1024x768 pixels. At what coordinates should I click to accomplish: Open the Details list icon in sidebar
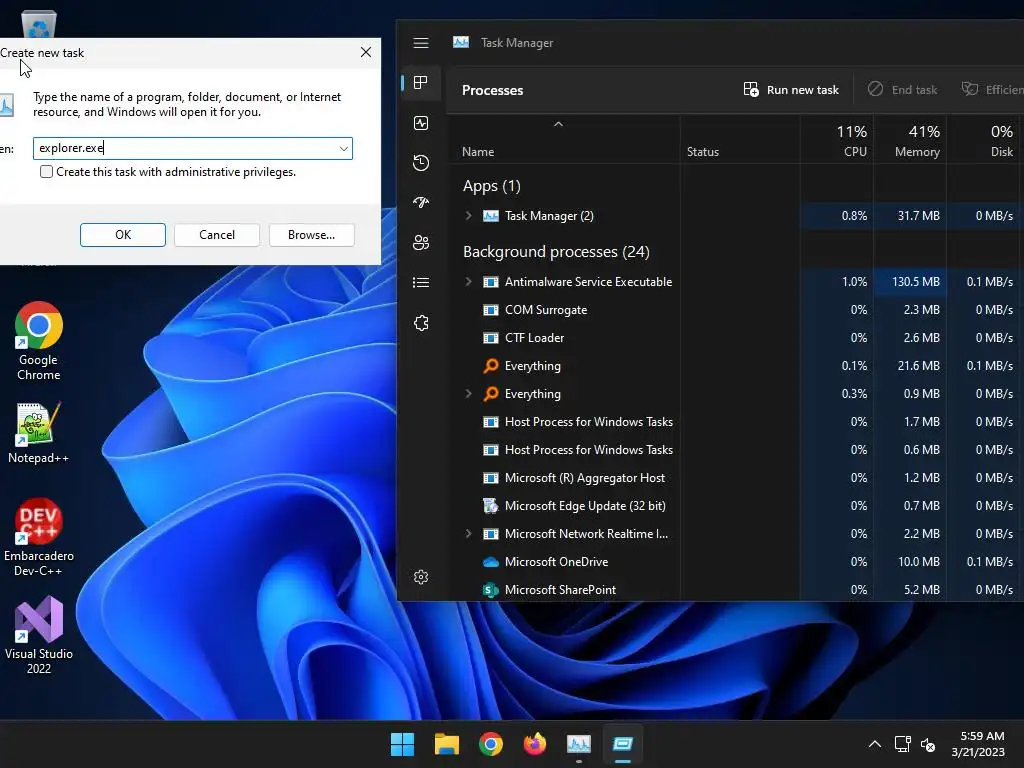[x=421, y=282]
